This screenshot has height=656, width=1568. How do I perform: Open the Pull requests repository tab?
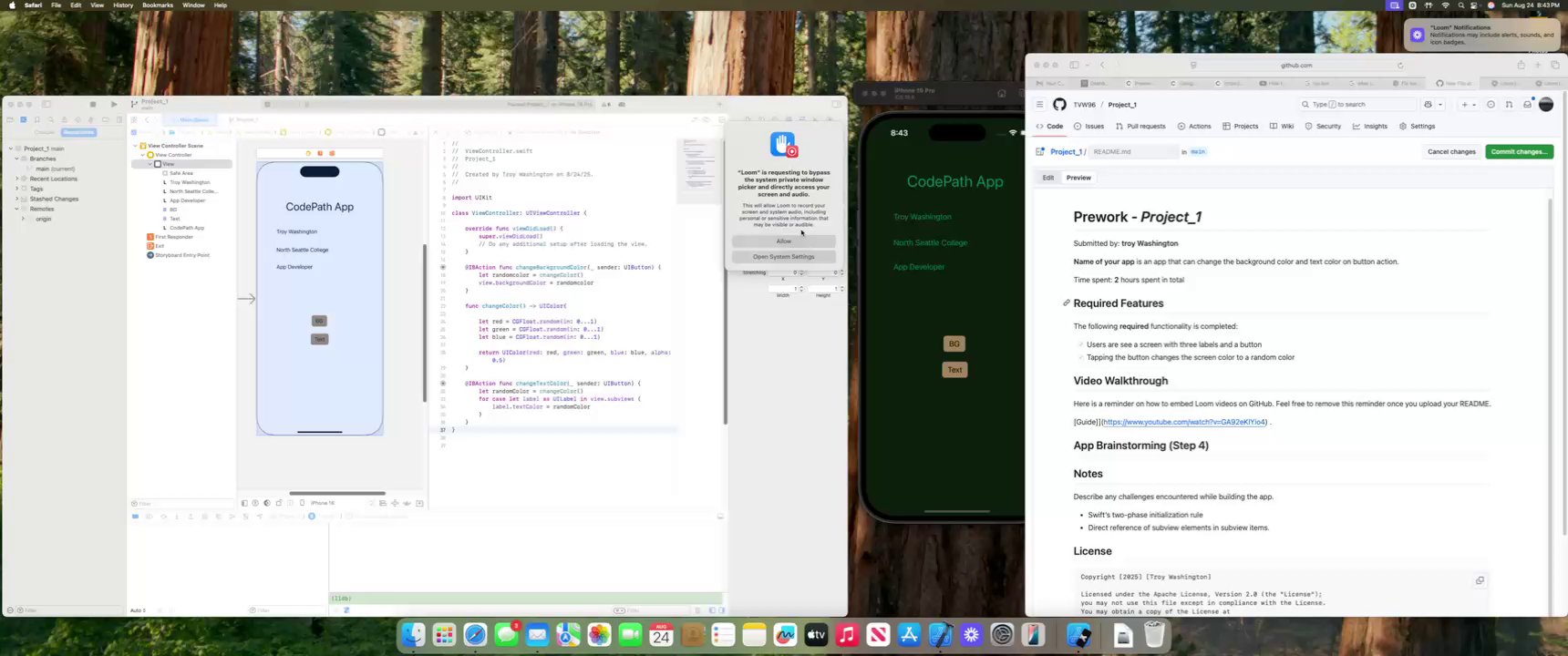[x=1140, y=127]
